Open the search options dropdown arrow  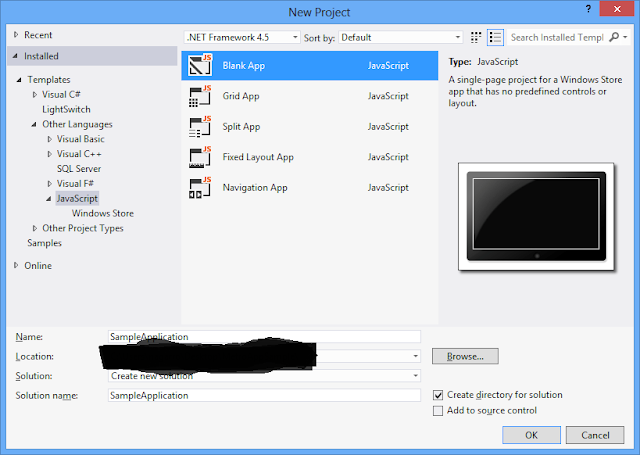[x=625, y=37]
